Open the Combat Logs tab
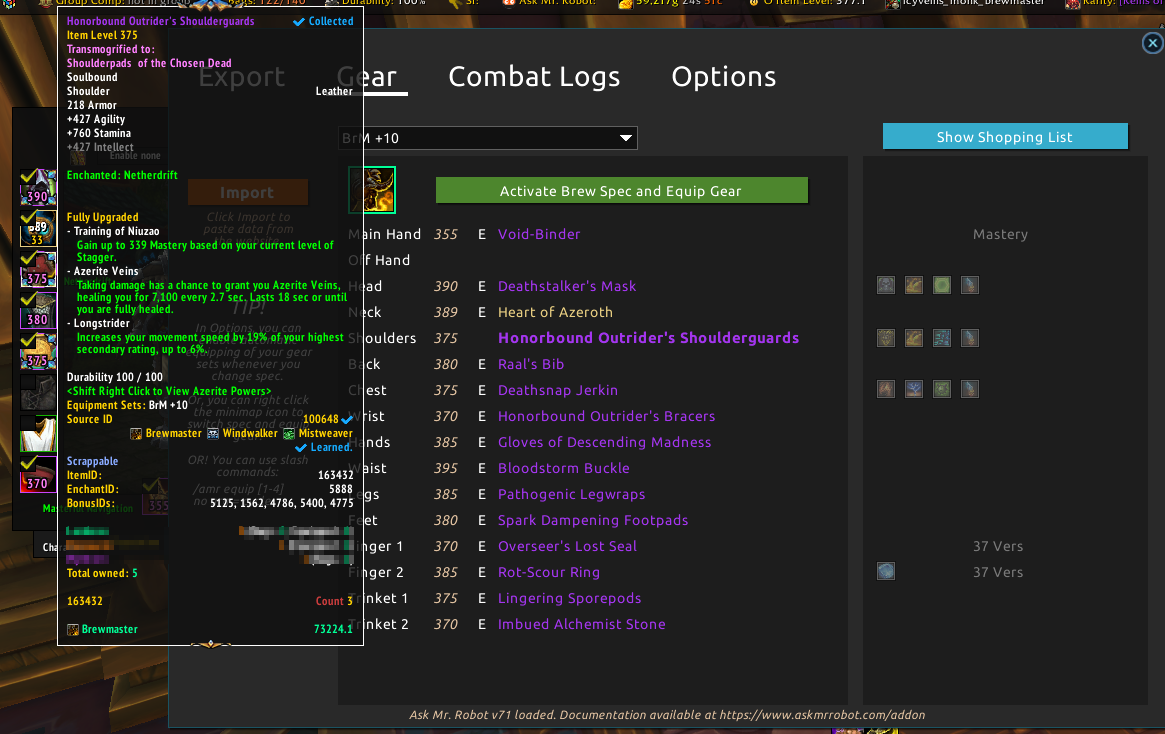The height and width of the screenshot is (734, 1165). click(534, 77)
